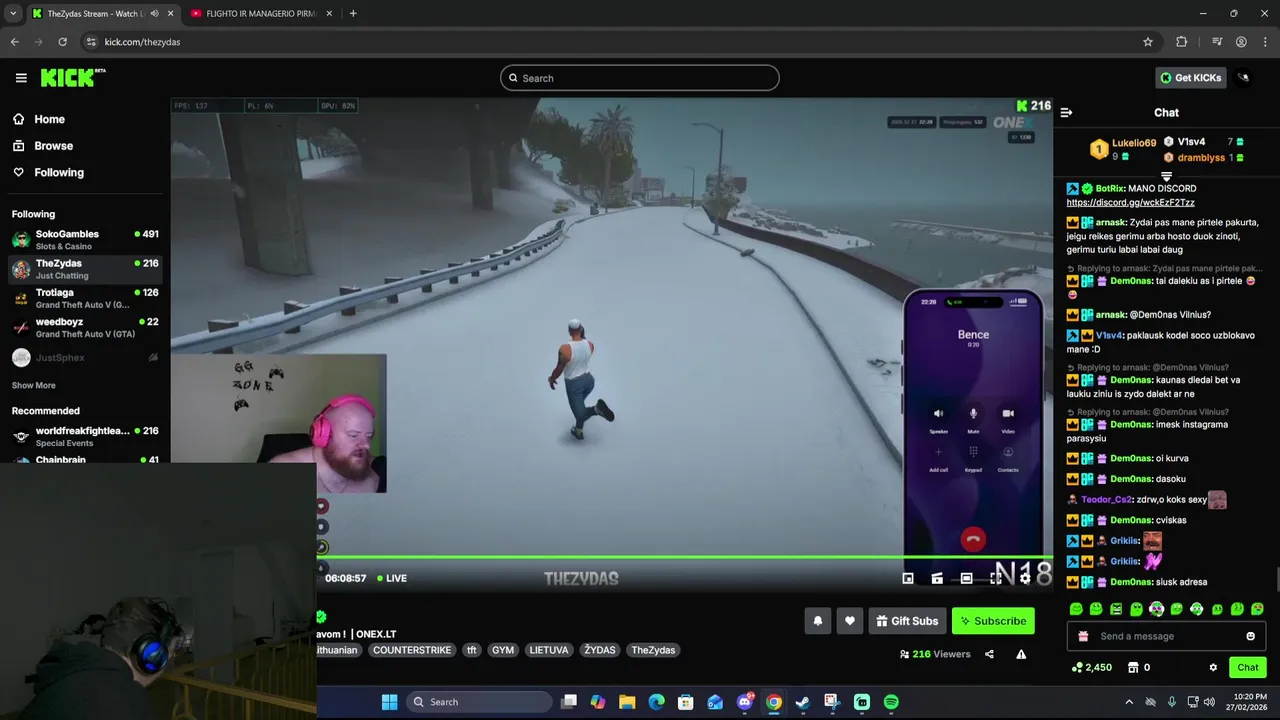Open the tab search dropdown arrow
This screenshot has height=720, width=1280.
12,14
